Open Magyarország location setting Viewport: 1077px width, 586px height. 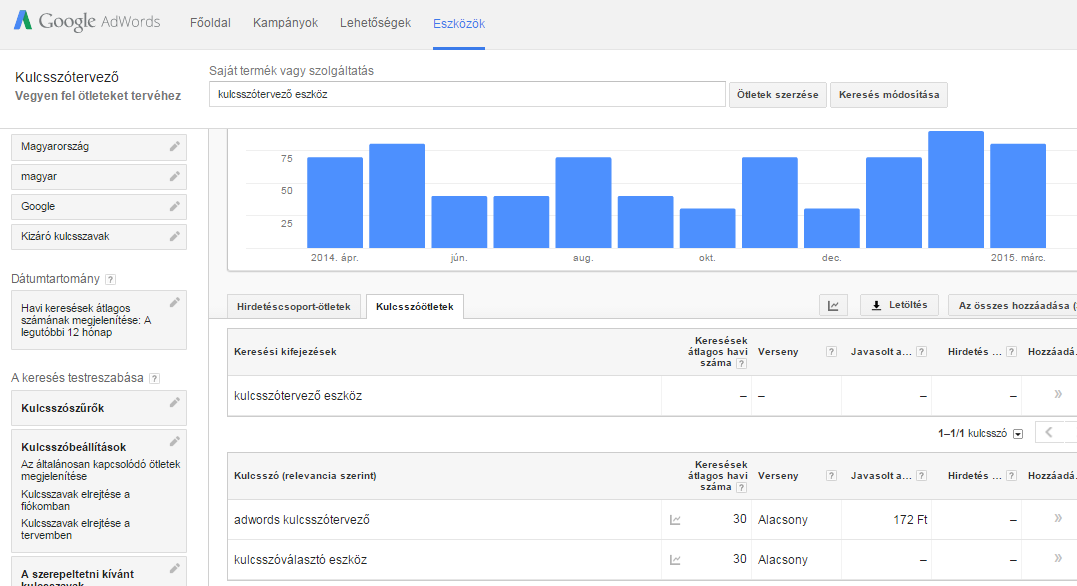click(99, 147)
